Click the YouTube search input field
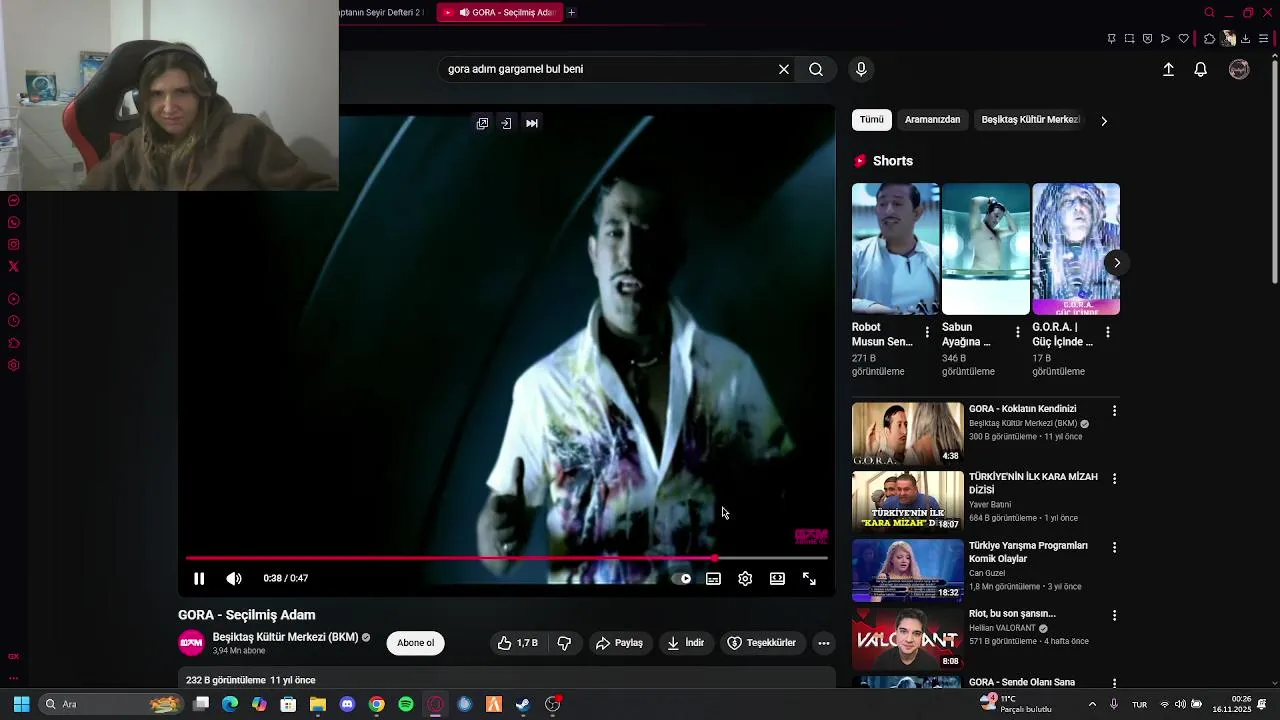Image resolution: width=1280 pixels, height=720 pixels. 608,69
